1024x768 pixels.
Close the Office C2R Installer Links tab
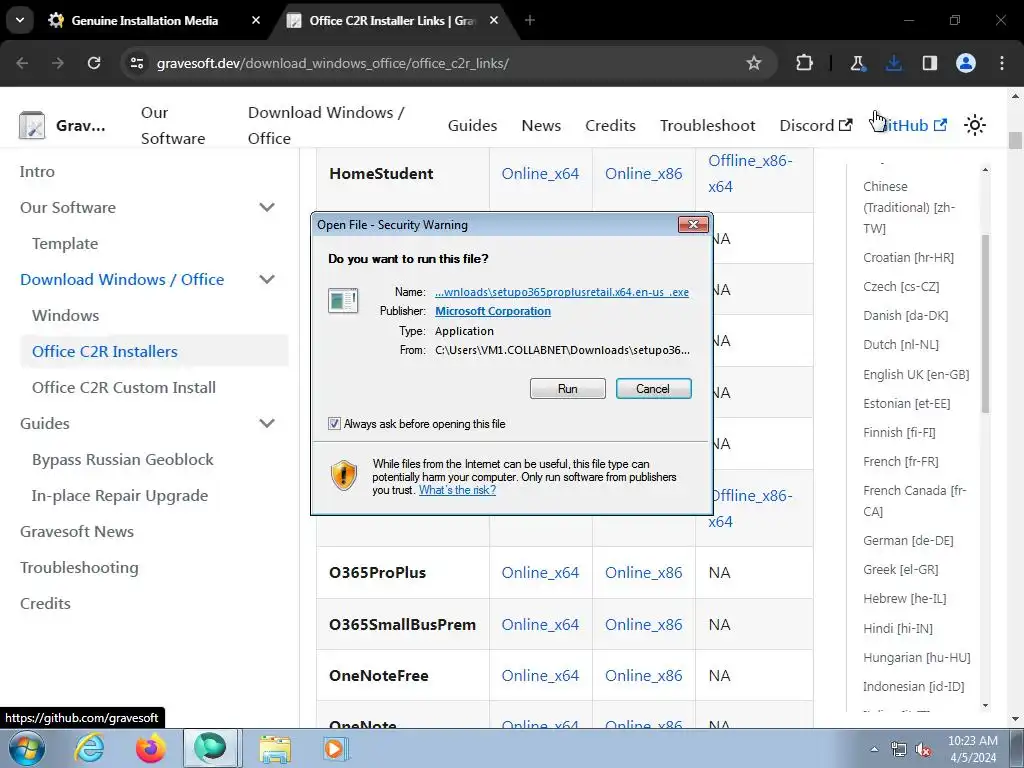coord(494,20)
